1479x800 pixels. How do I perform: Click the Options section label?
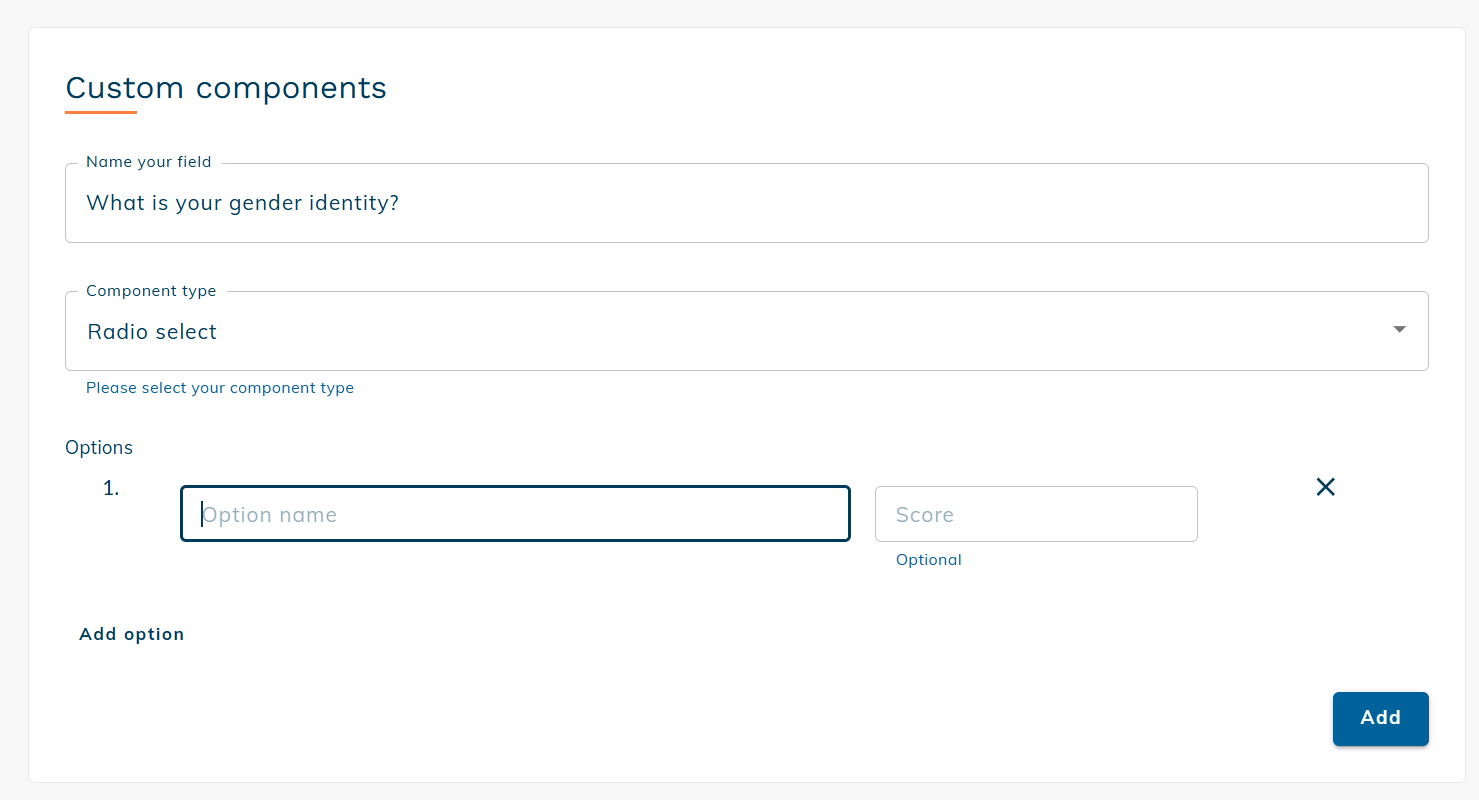pyautogui.click(x=99, y=448)
